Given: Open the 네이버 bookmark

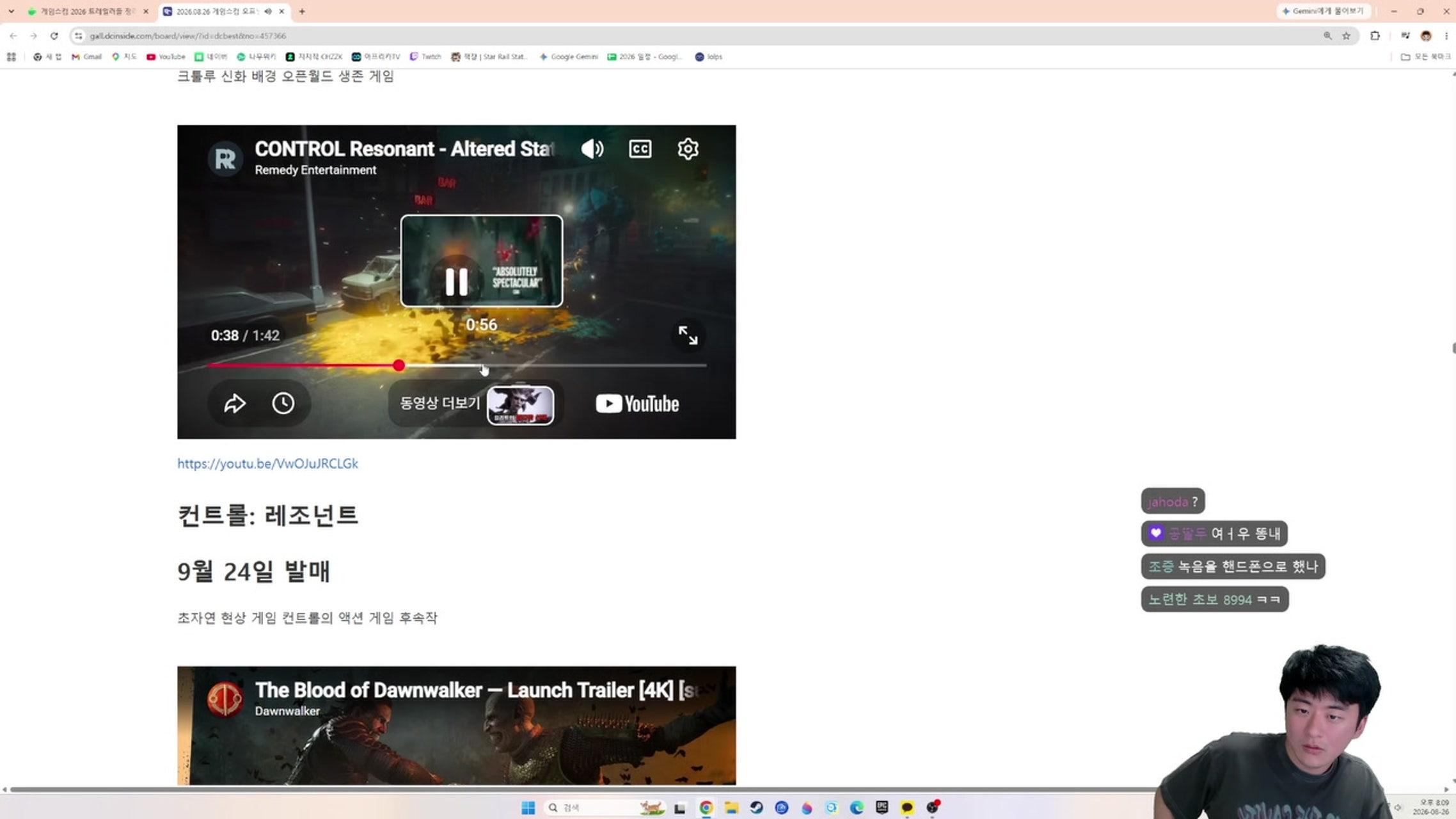Looking at the screenshot, I should 211,57.
